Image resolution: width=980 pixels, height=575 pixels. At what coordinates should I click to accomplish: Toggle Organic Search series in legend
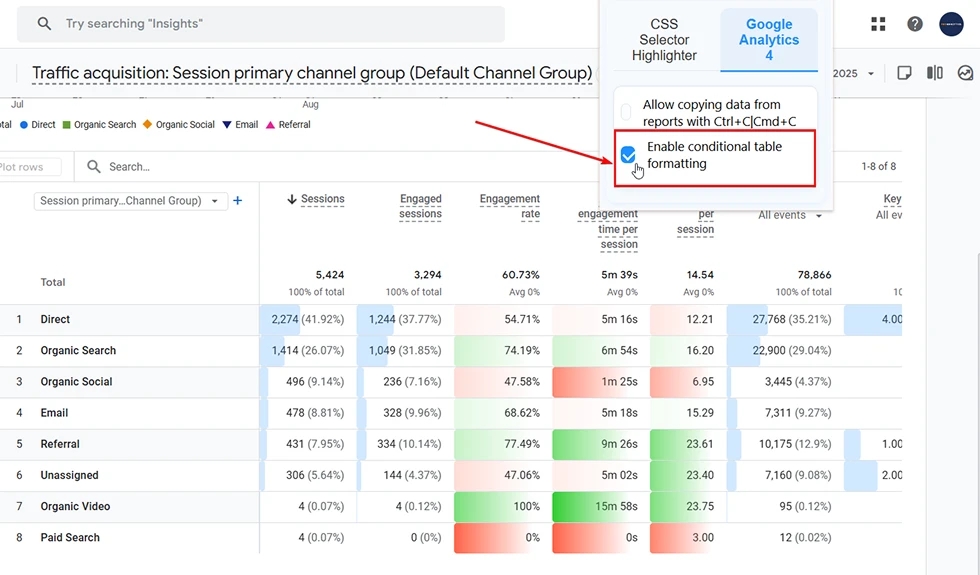(x=99, y=124)
